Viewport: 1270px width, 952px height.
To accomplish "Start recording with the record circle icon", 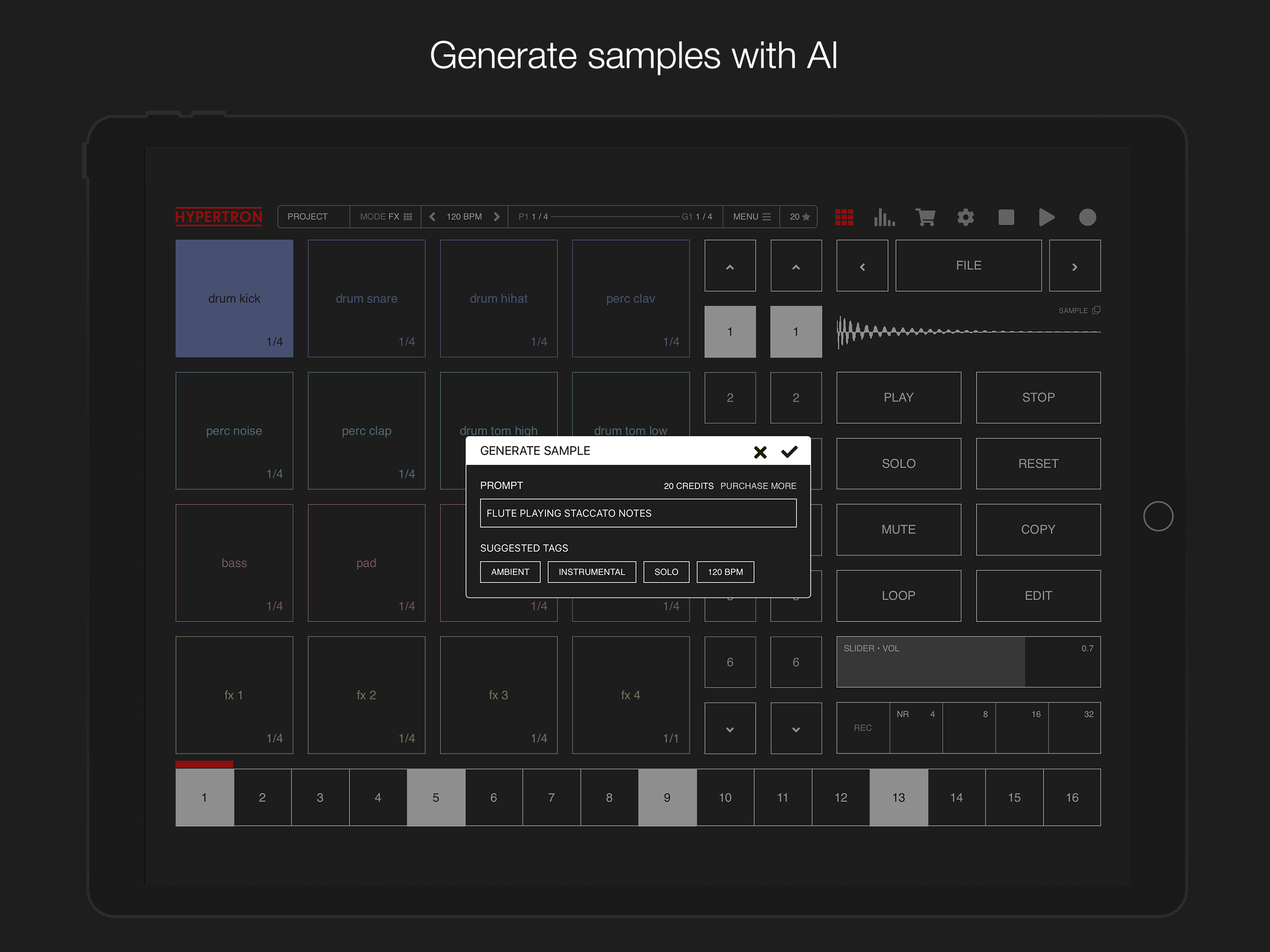I will coord(1087,217).
